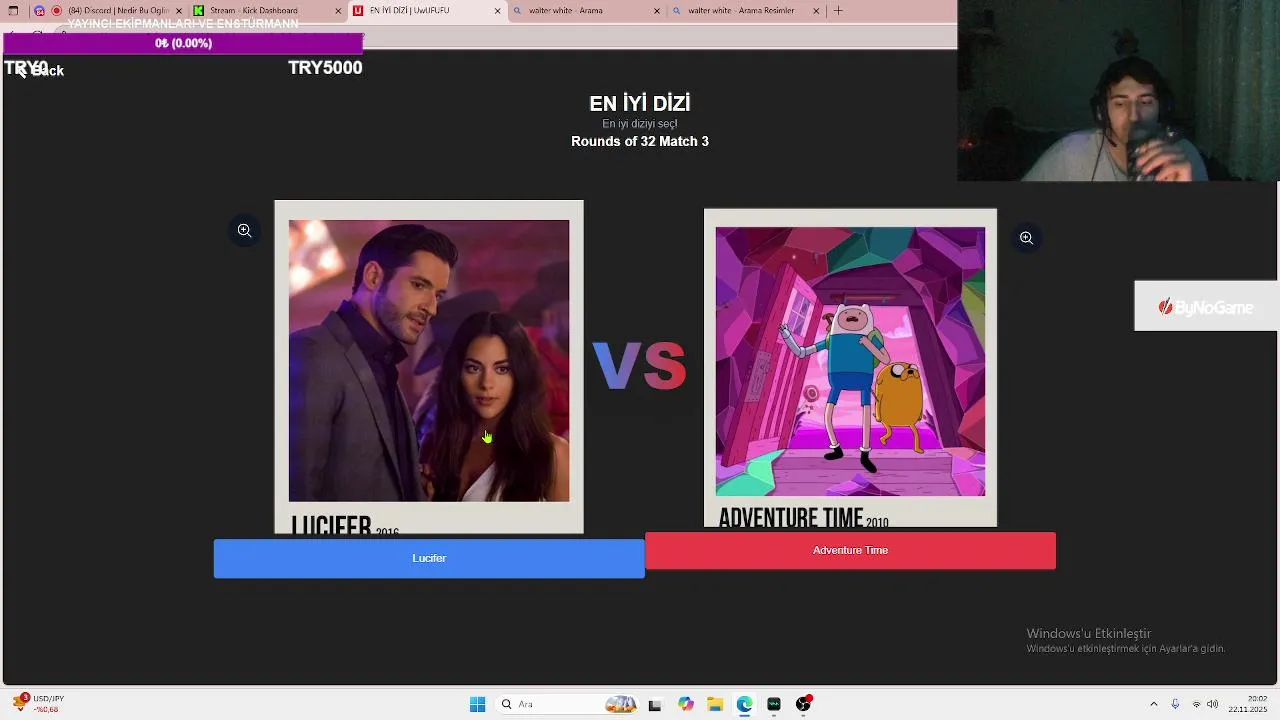
Task: Show hidden system tray icons
Action: point(1153,704)
